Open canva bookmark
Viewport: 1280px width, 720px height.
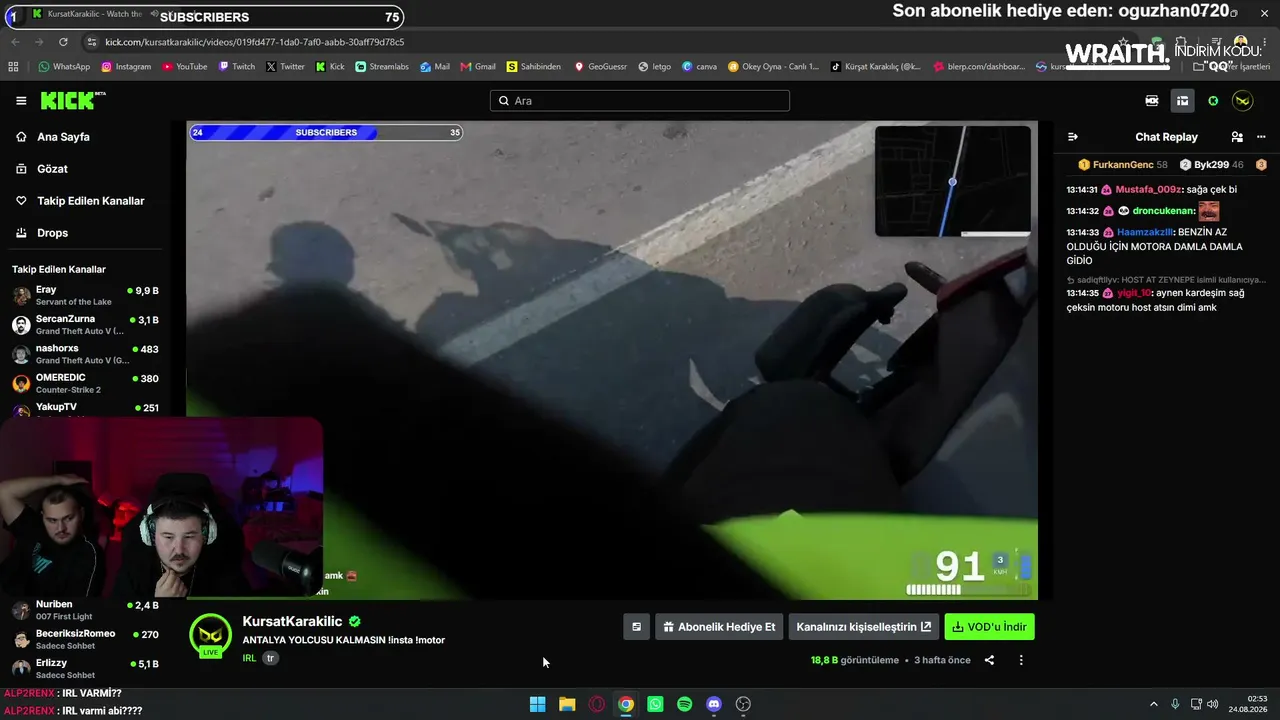click(x=700, y=67)
